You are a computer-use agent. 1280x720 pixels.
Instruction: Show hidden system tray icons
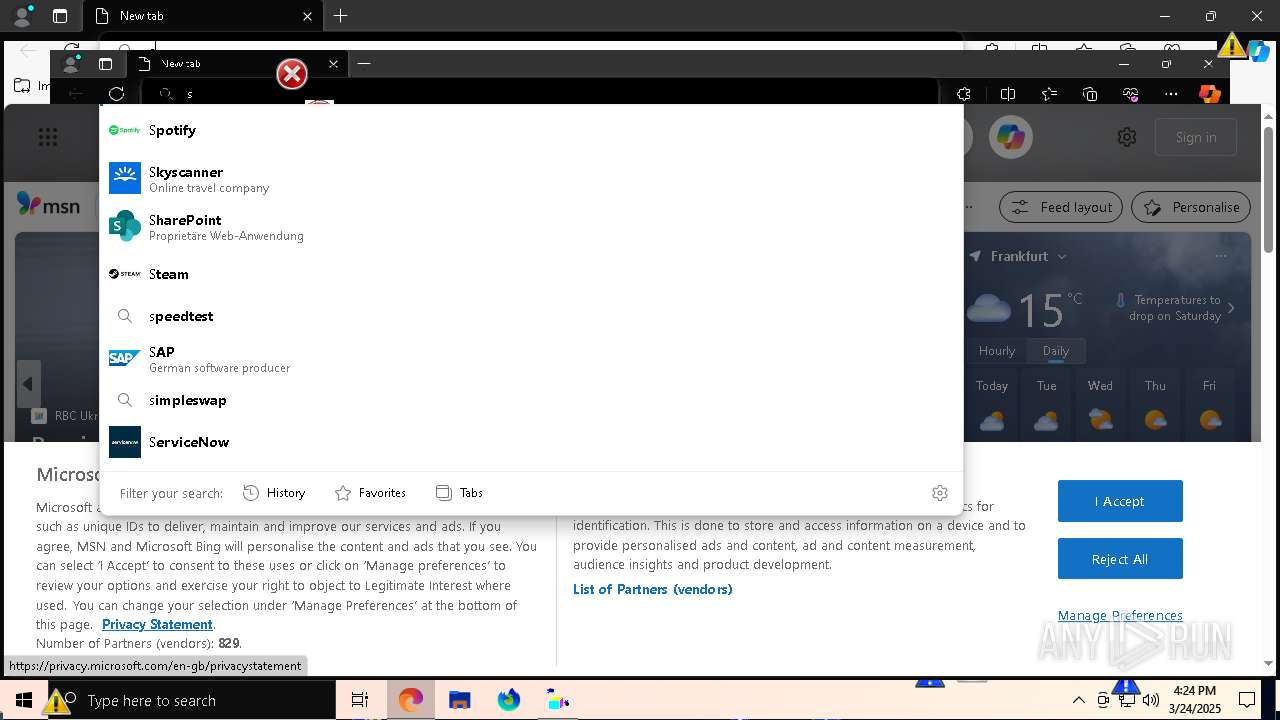point(1078,700)
